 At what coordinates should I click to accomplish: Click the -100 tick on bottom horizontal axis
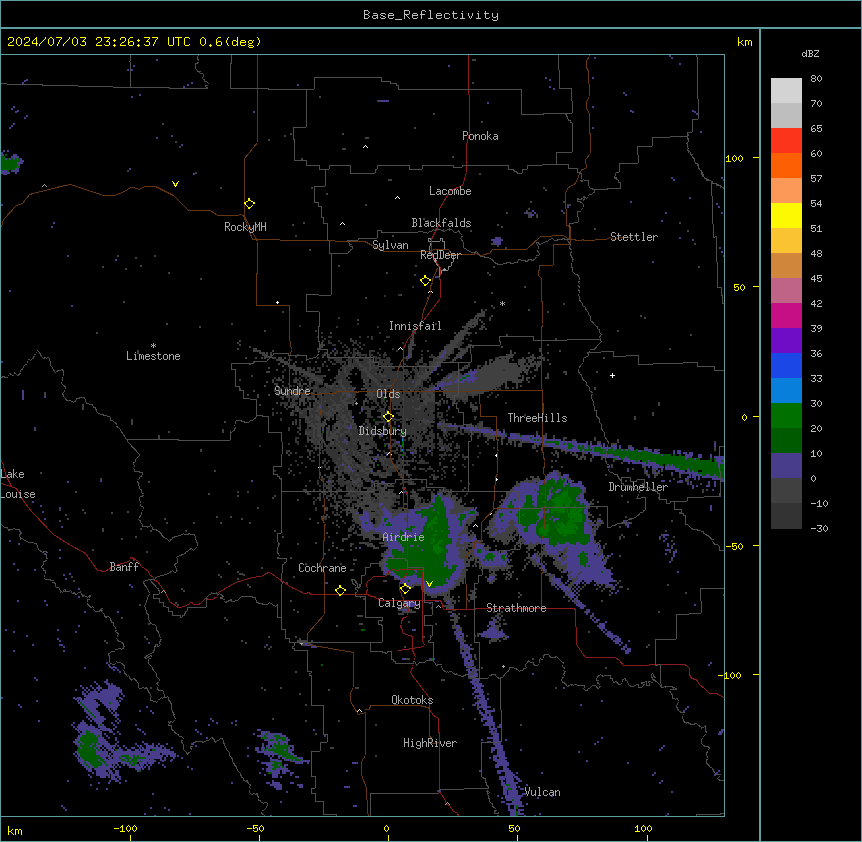pyautogui.click(x=125, y=828)
